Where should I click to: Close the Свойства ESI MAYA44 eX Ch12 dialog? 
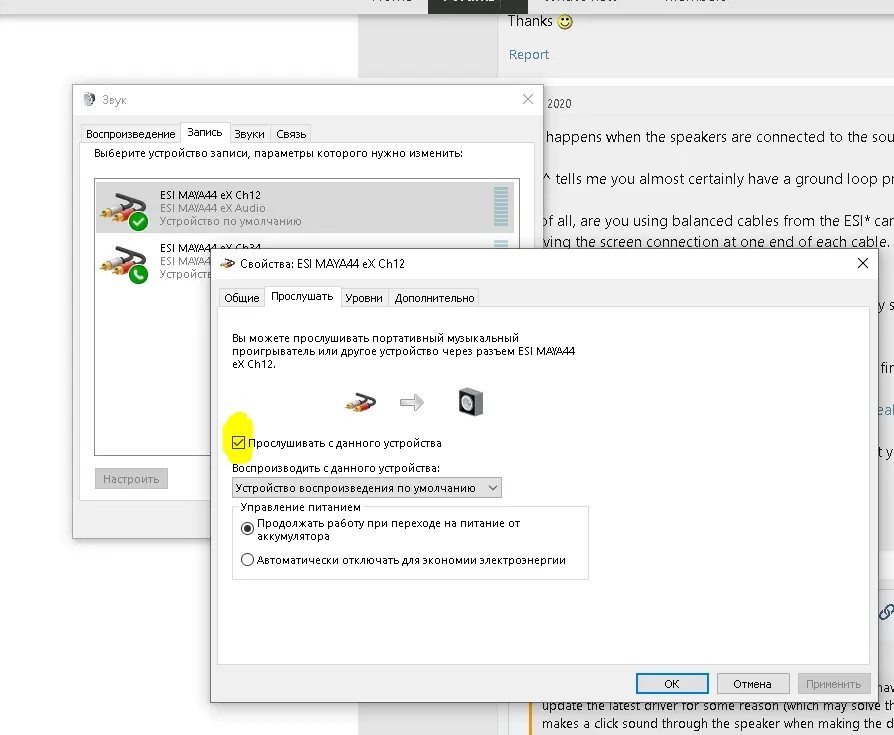click(863, 263)
